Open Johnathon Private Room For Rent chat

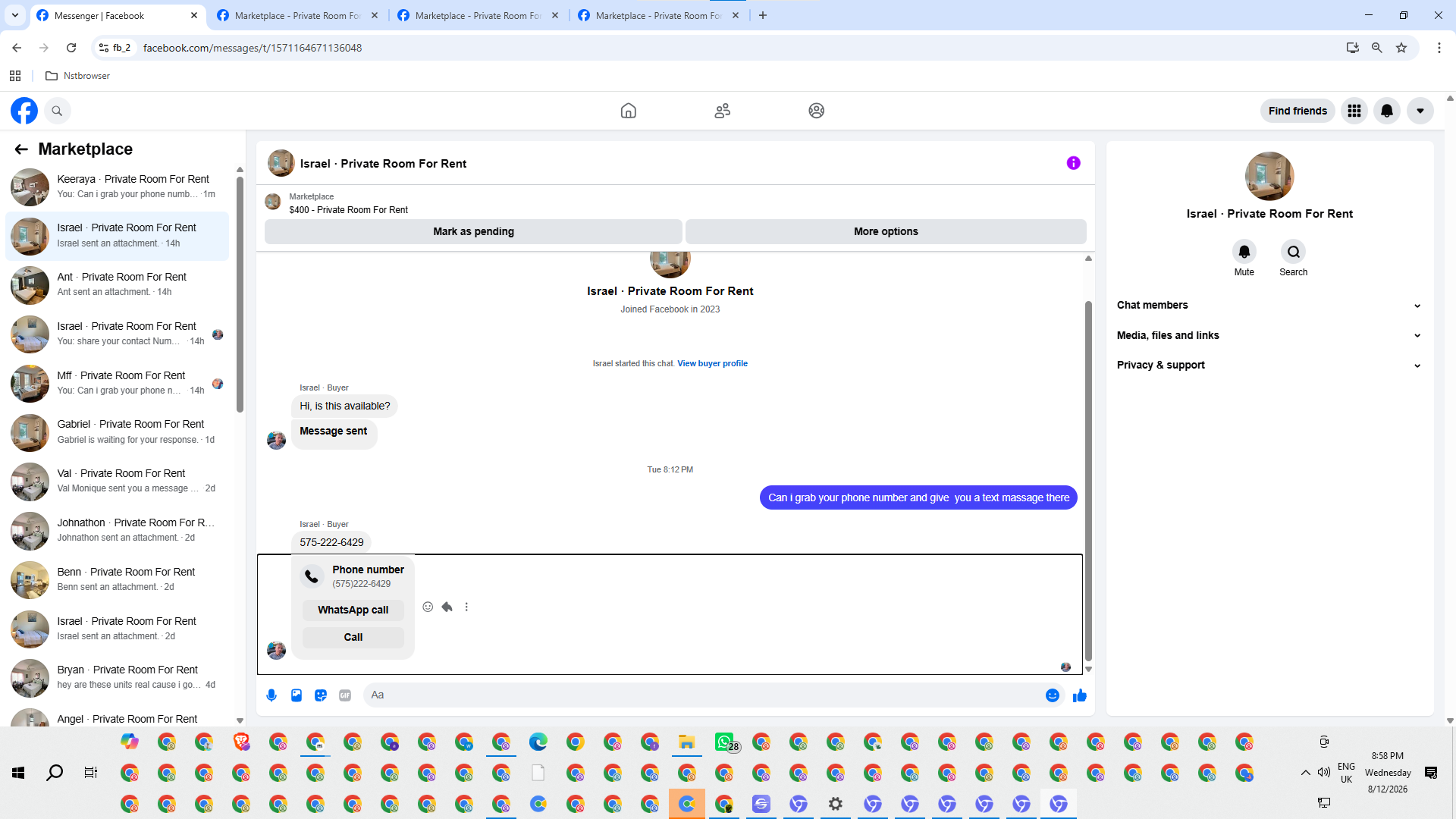[118, 530]
